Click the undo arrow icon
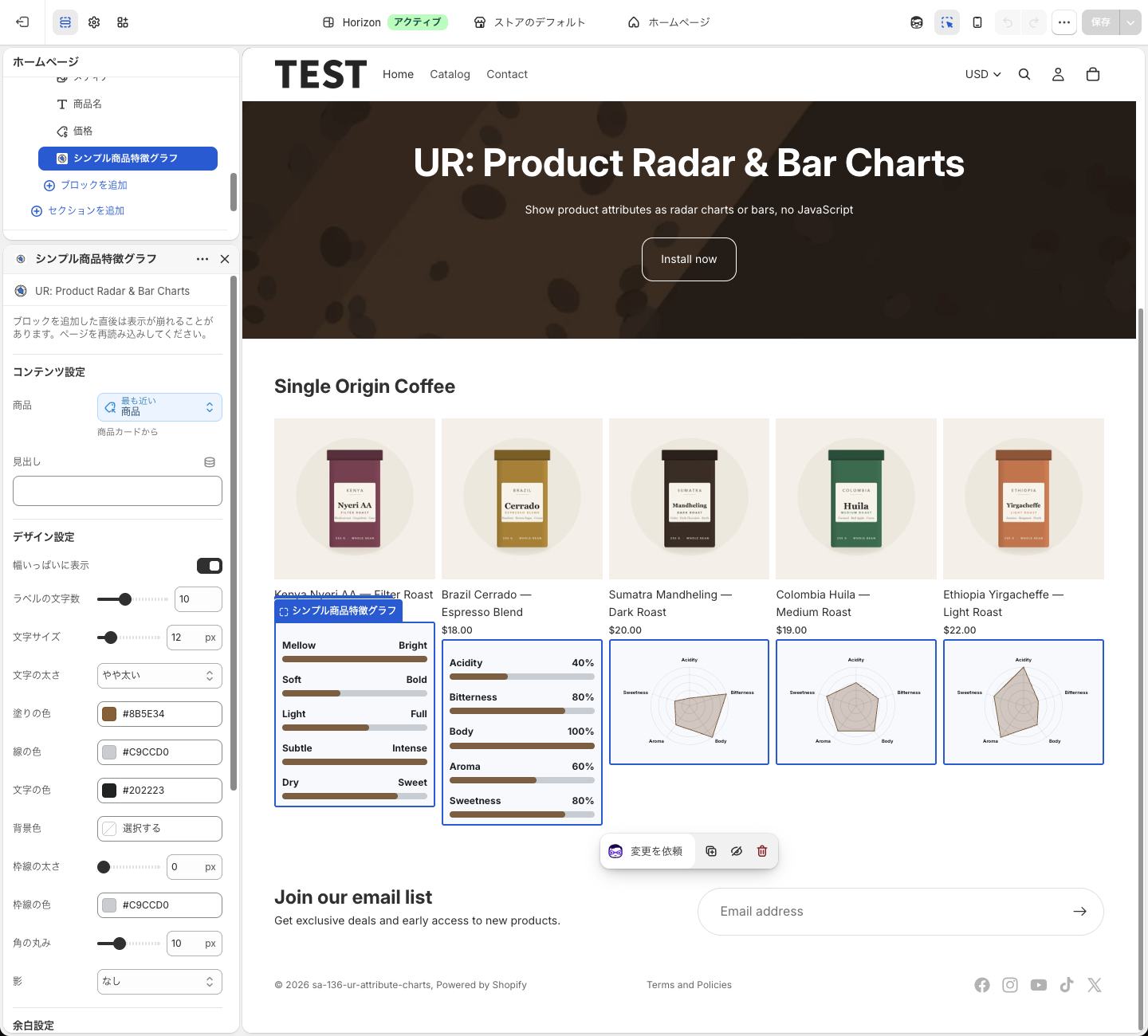 (1008, 22)
